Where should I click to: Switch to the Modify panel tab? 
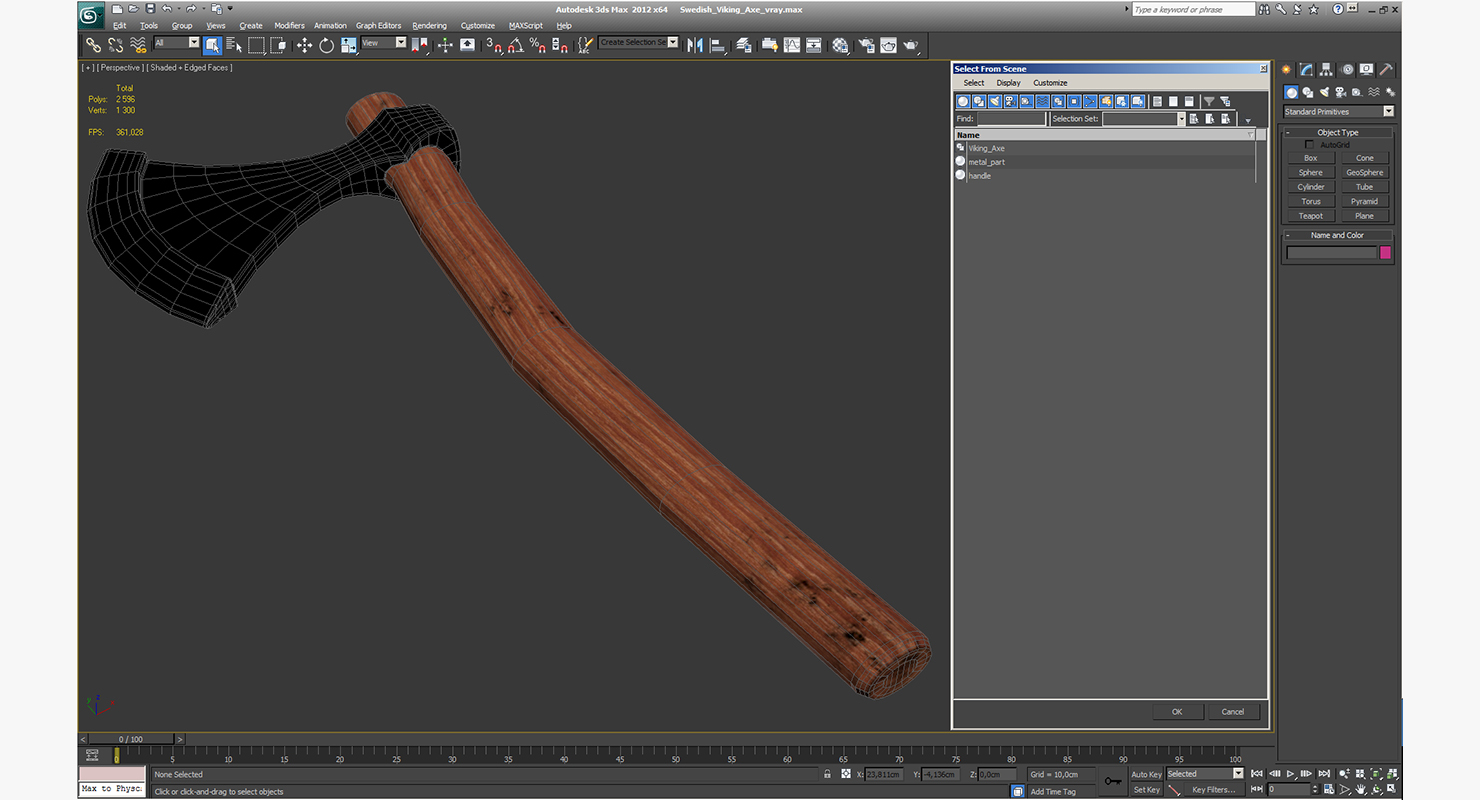coord(1306,69)
